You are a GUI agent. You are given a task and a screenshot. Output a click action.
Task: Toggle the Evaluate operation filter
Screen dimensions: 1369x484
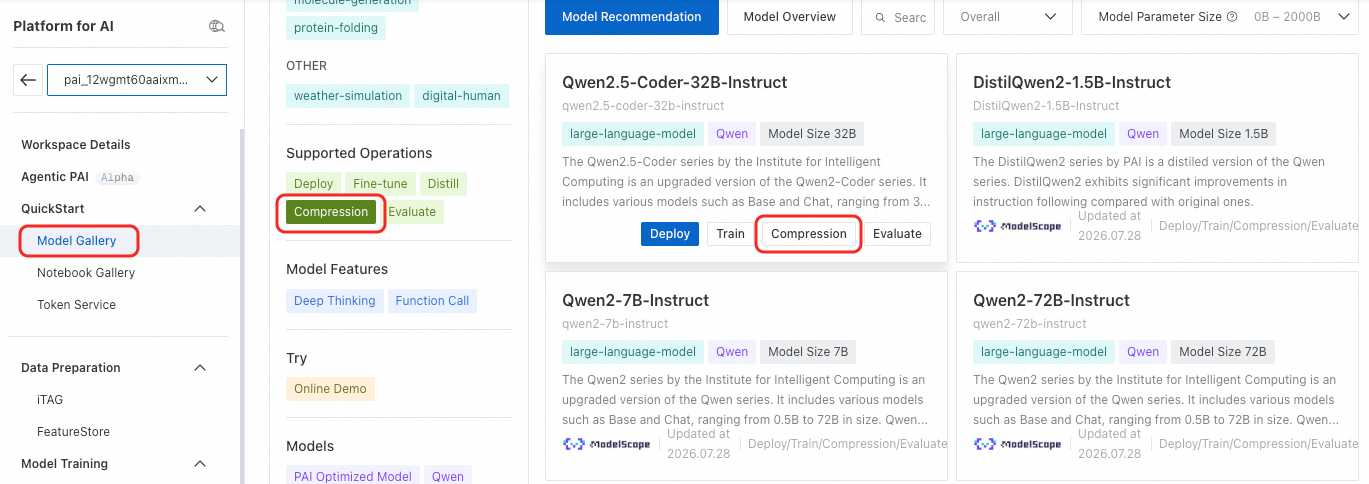[x=412, y=212]
